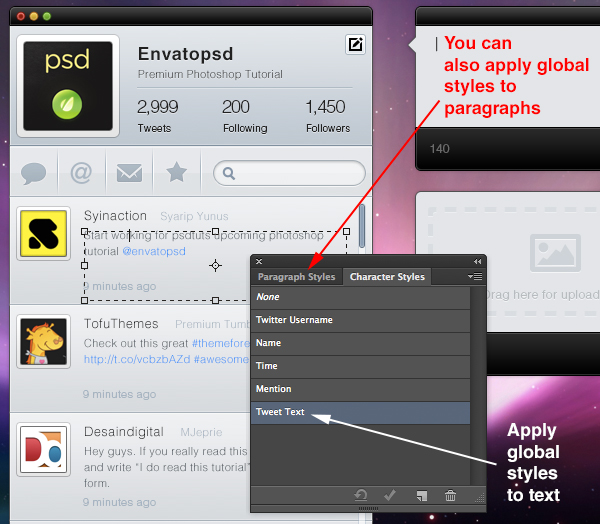Click the #awesome hashtag

(222, 359)
